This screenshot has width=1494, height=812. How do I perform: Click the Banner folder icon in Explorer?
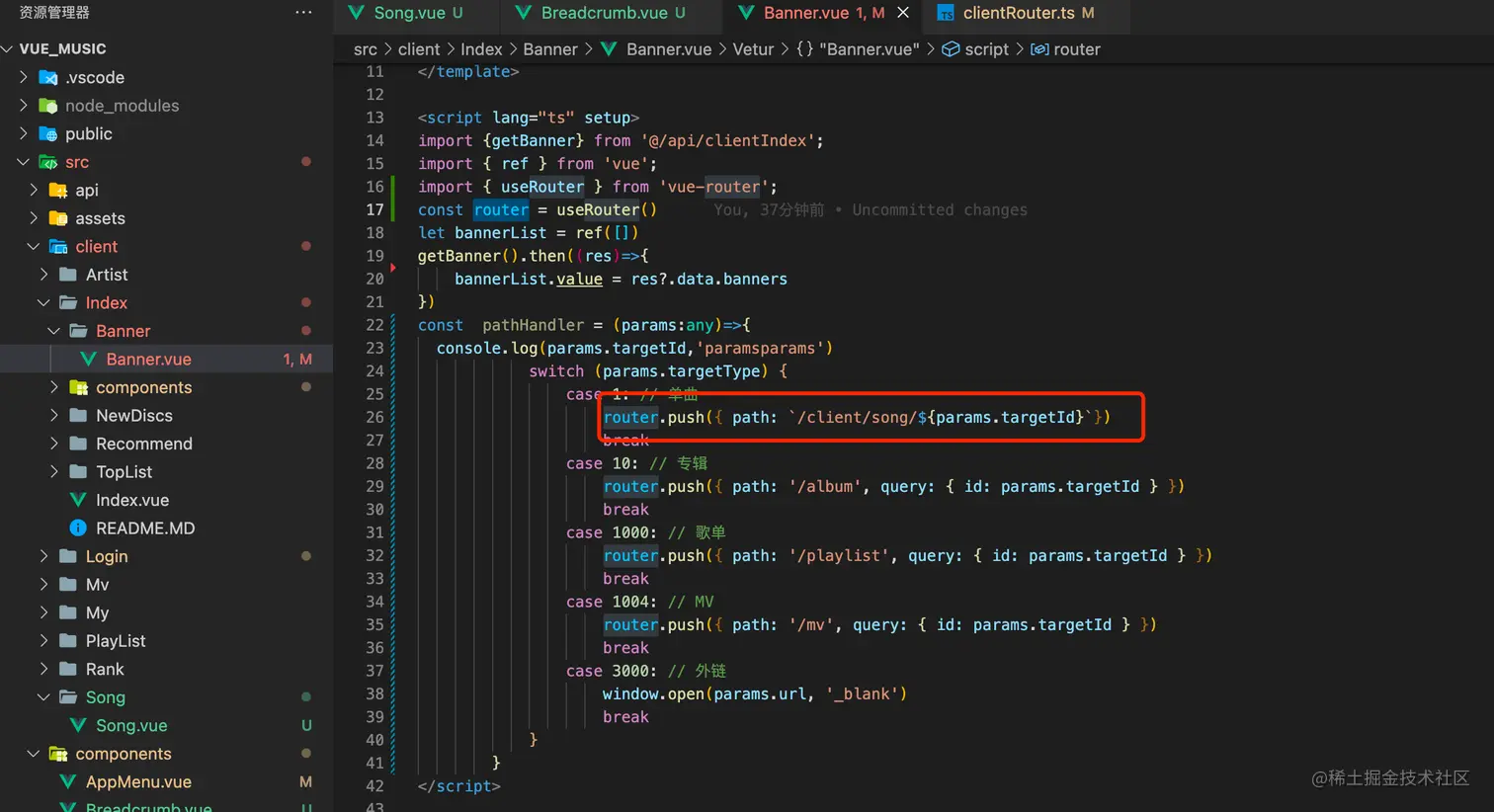(79, 331)
